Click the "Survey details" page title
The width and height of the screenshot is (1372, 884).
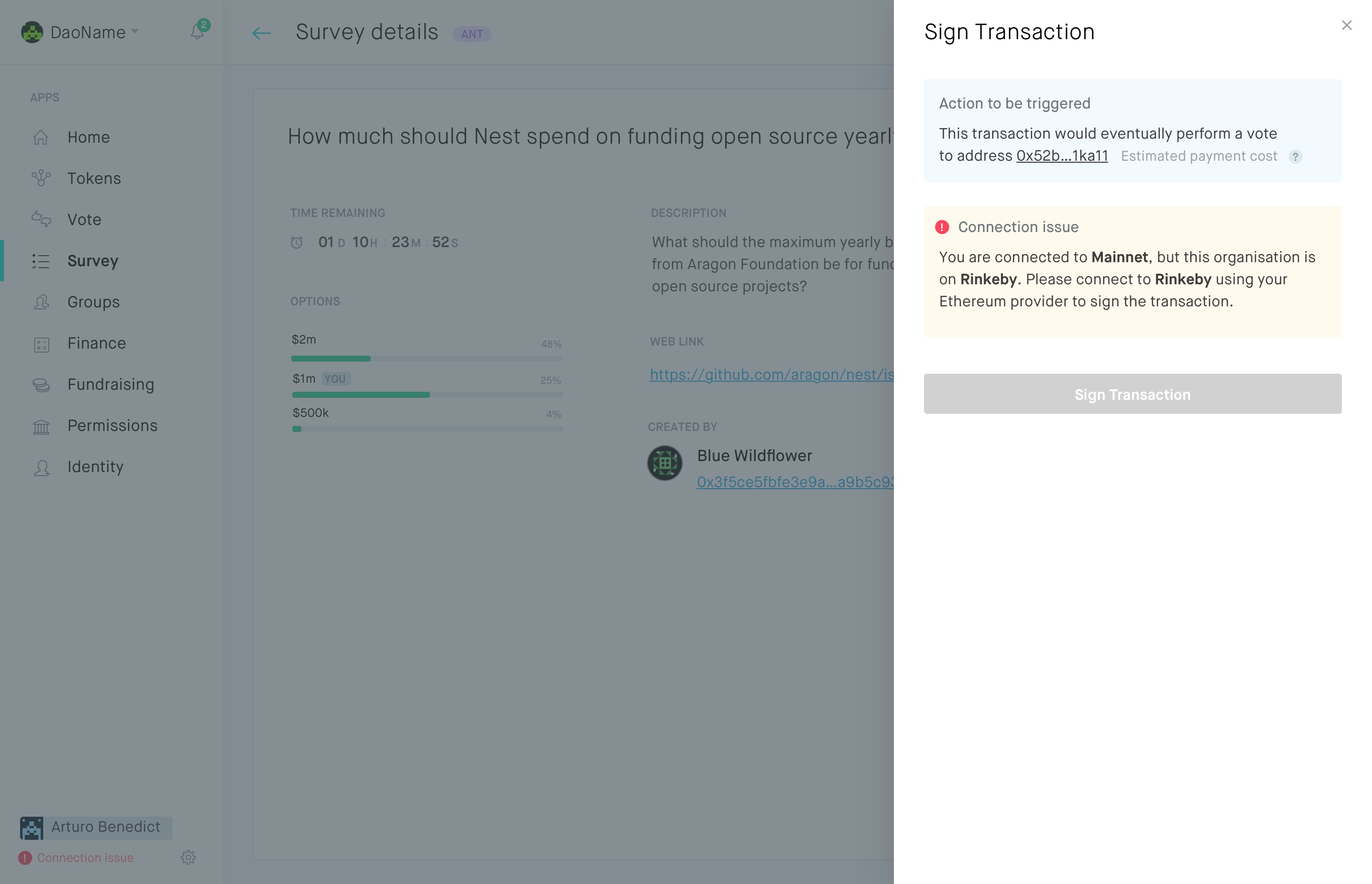367,32
